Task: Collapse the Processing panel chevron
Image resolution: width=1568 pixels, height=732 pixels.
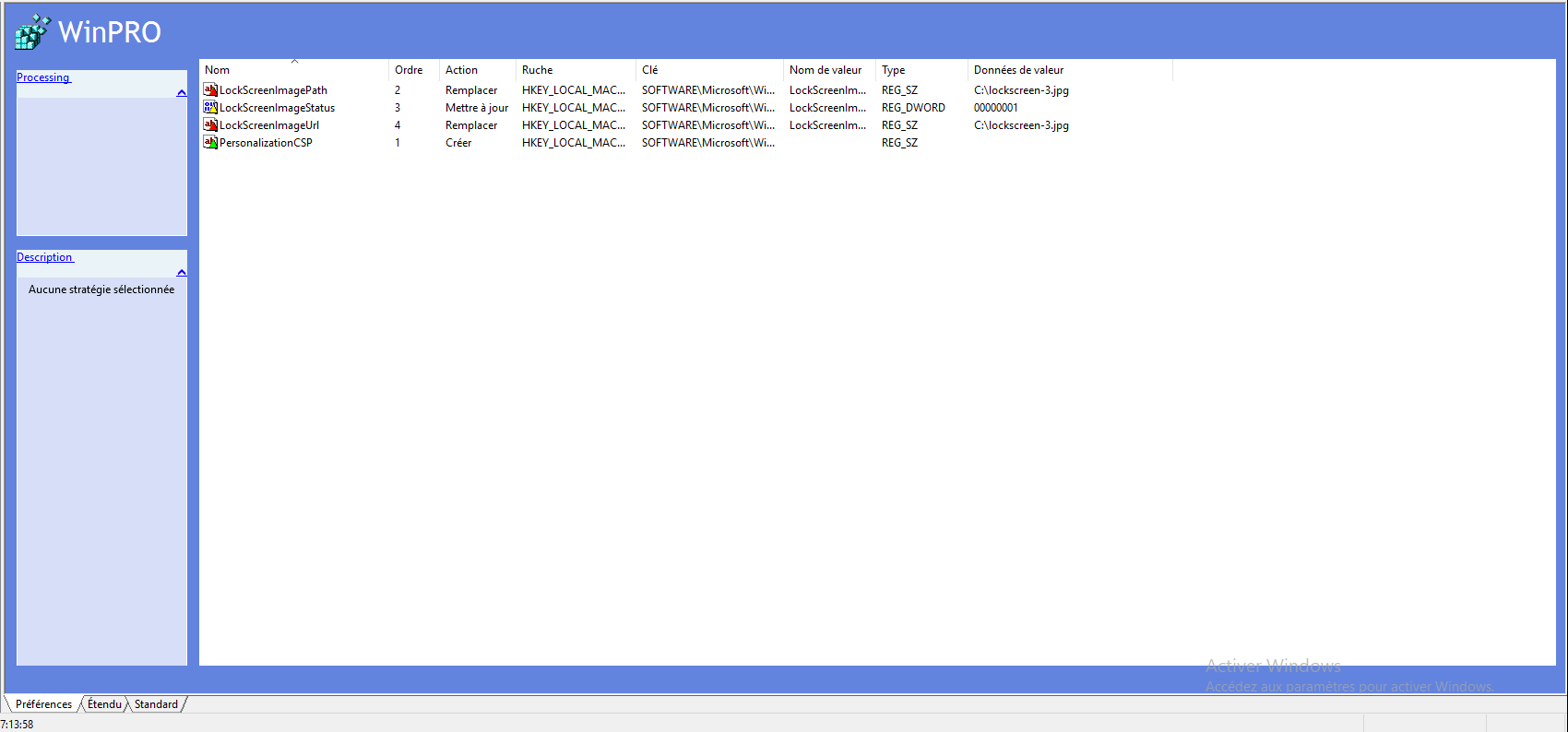Action: tap(182, 92)
